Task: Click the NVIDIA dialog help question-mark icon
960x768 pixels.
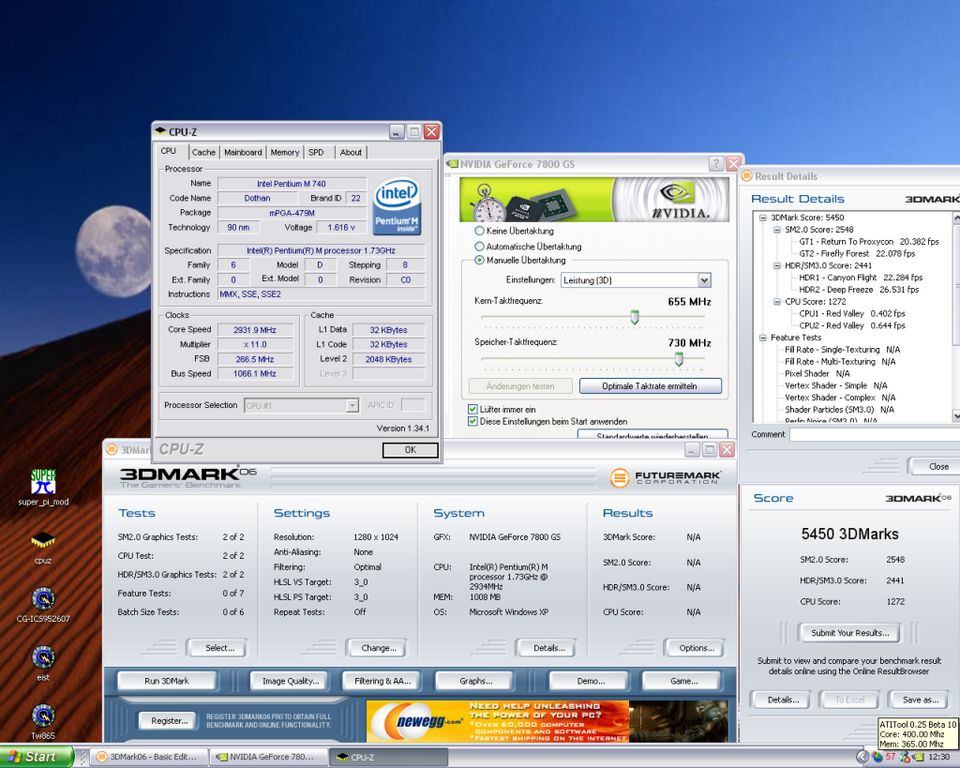Action: pos(716,164)
